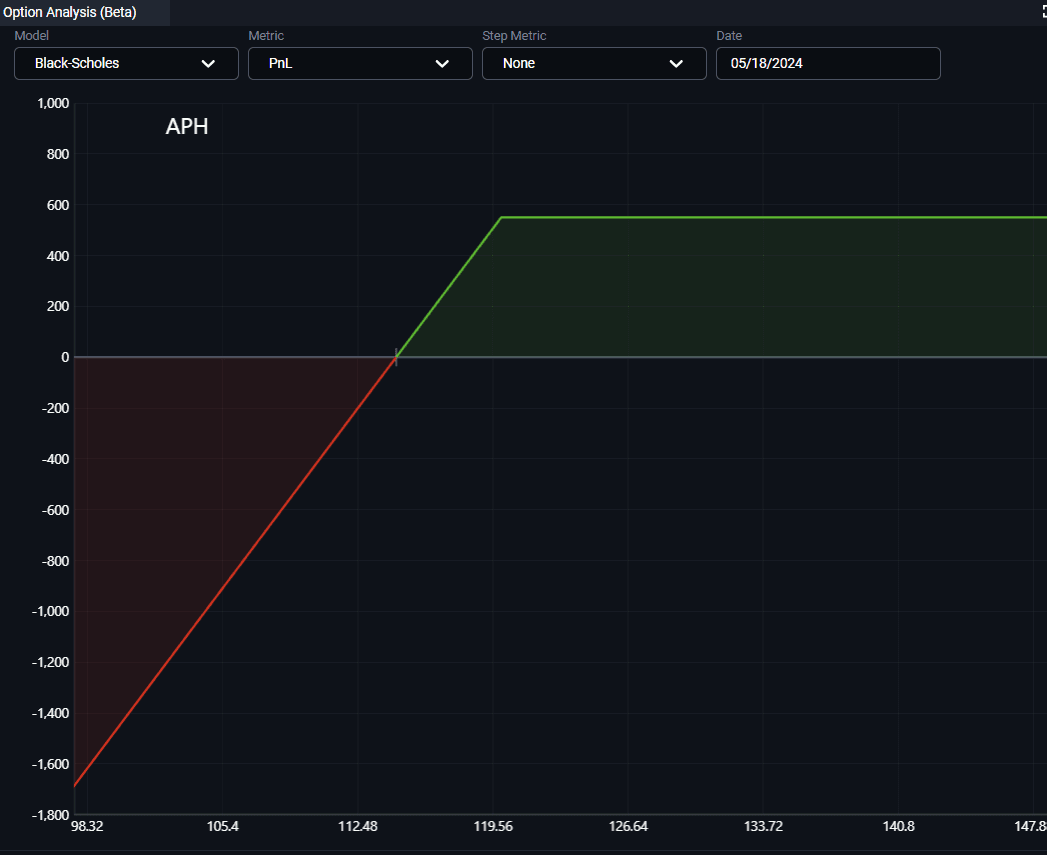The height and width of the screenshot is (855, 1047).
Task: Click the y-axis label -1,600
Action: coord(51,764)
